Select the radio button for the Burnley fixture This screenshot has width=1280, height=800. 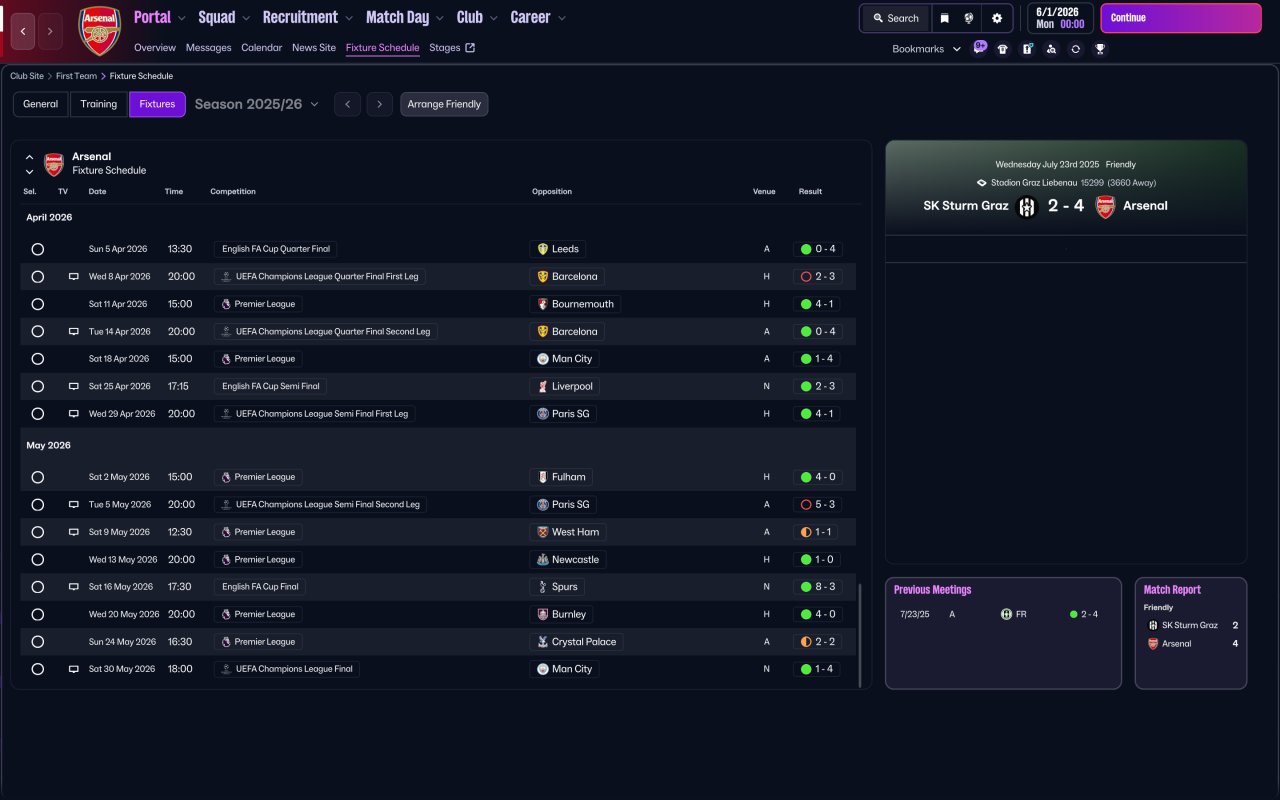pyautogui.click(x=38, y=614)
